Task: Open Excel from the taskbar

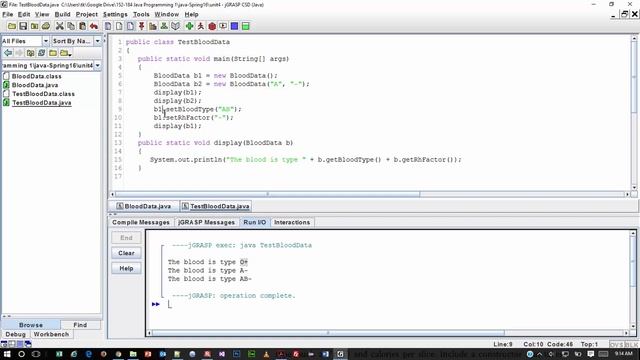Action: 59,354
